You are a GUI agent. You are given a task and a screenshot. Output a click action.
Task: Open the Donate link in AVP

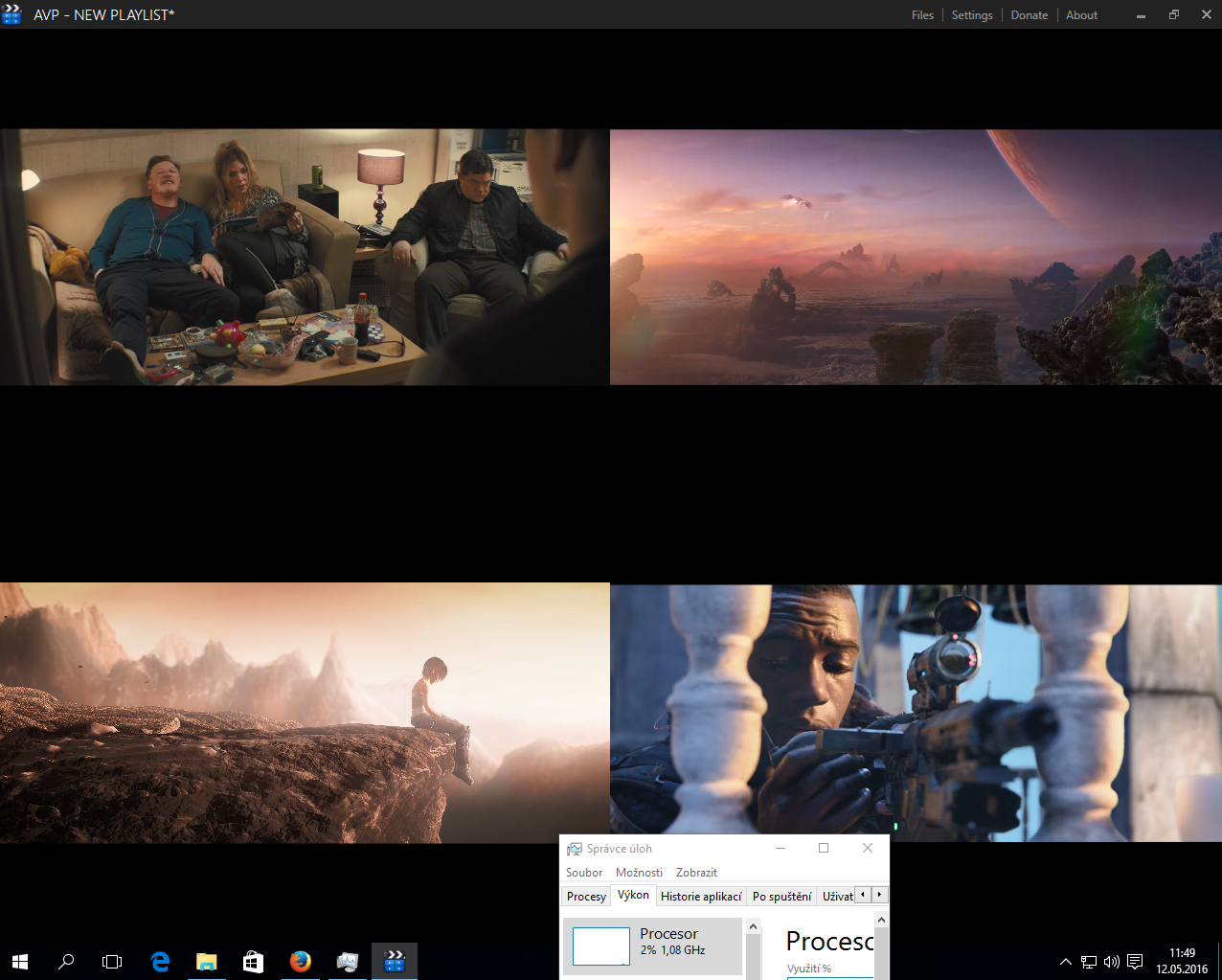(x=1030, y=15)
